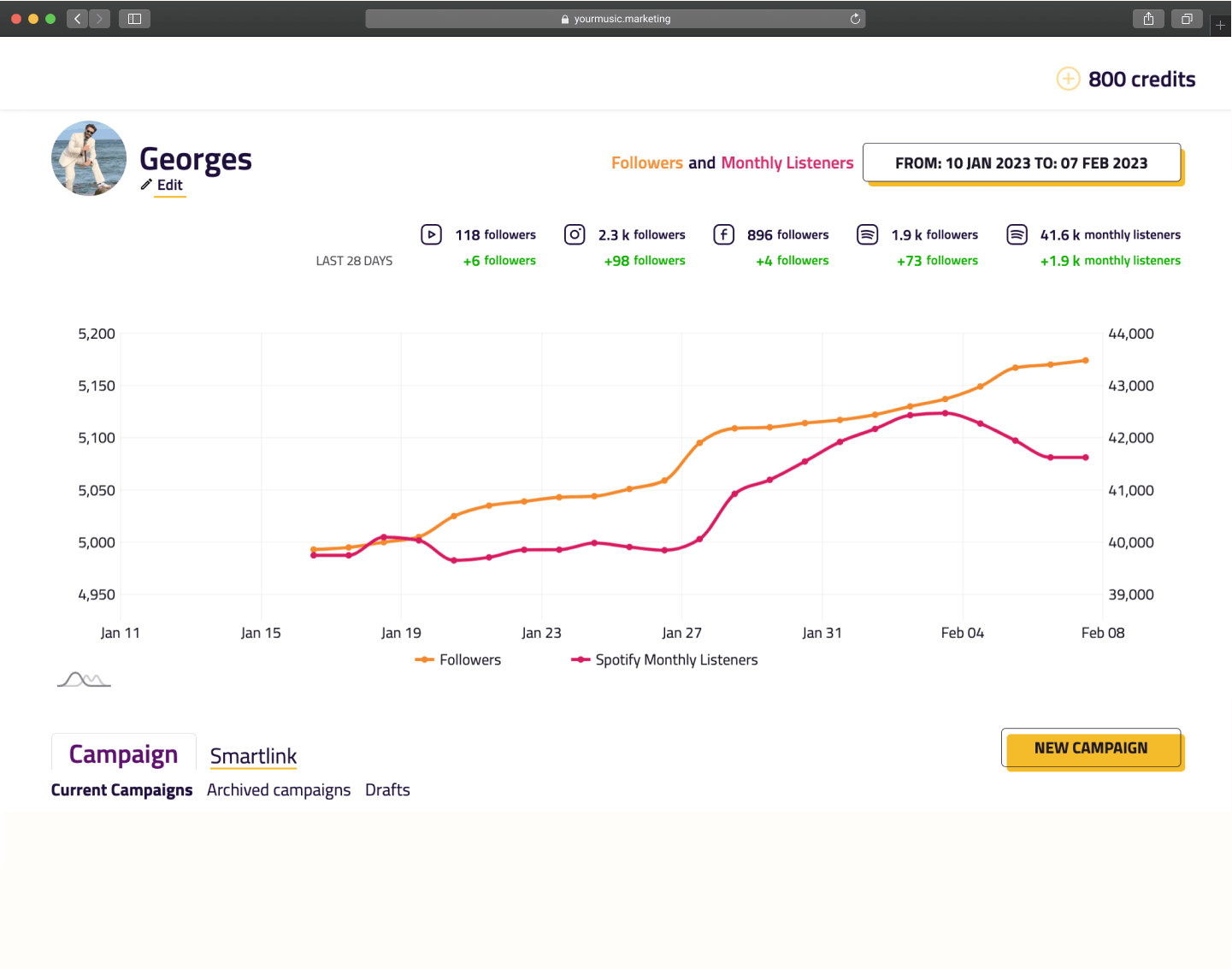This screenshot has width=1232, height=969.
Task: Click the 44,000 right axis label
Action: click(1131, 334)
